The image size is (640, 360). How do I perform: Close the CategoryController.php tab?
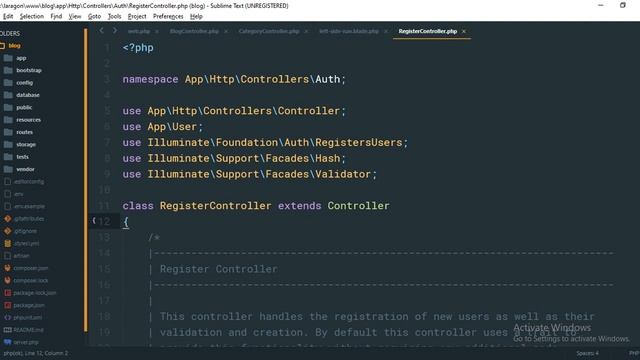[x=306, y=31]
